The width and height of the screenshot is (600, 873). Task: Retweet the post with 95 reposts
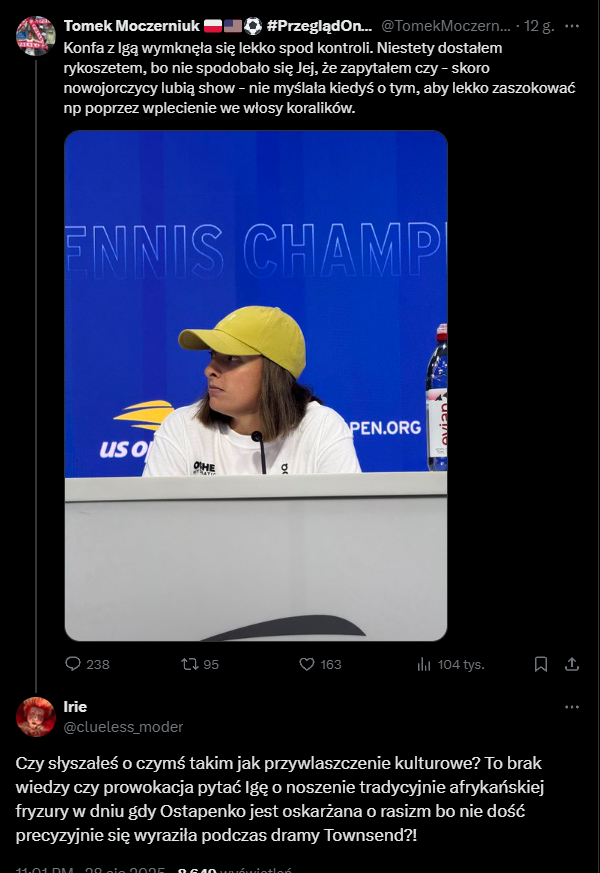[x=200, y=664]
